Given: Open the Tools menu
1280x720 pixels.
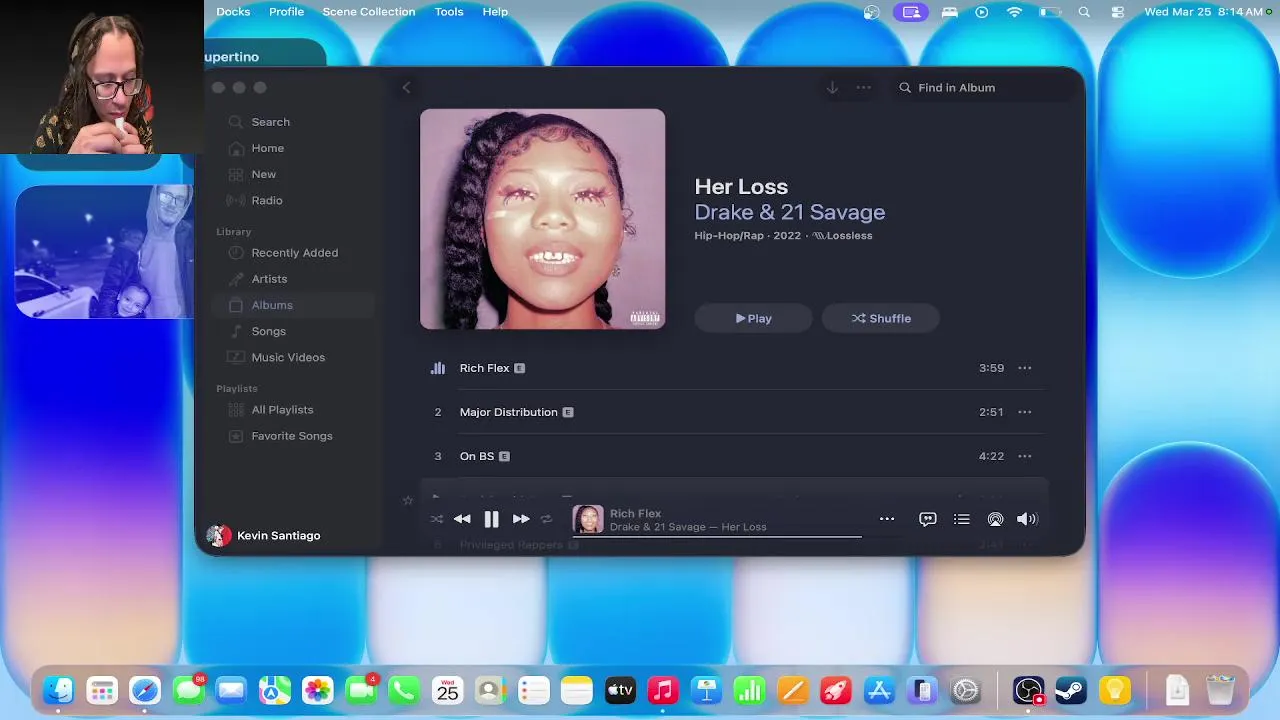Looking at the screenshot, I should coord(449,12).
